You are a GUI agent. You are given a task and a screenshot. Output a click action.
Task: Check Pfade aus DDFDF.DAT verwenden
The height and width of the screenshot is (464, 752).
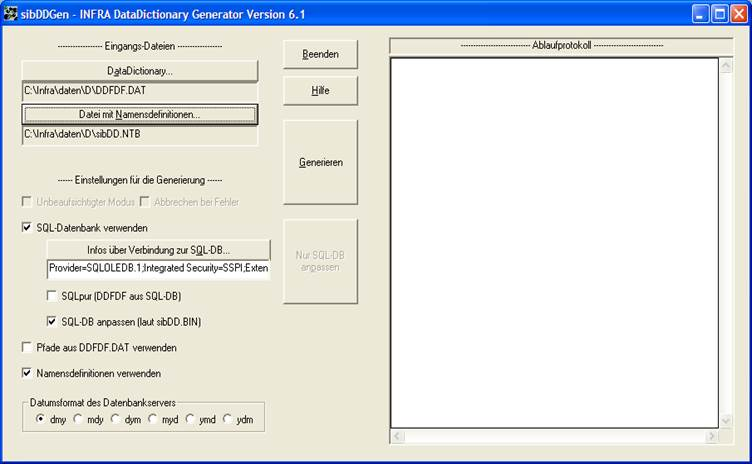click(x=28, y=348)
